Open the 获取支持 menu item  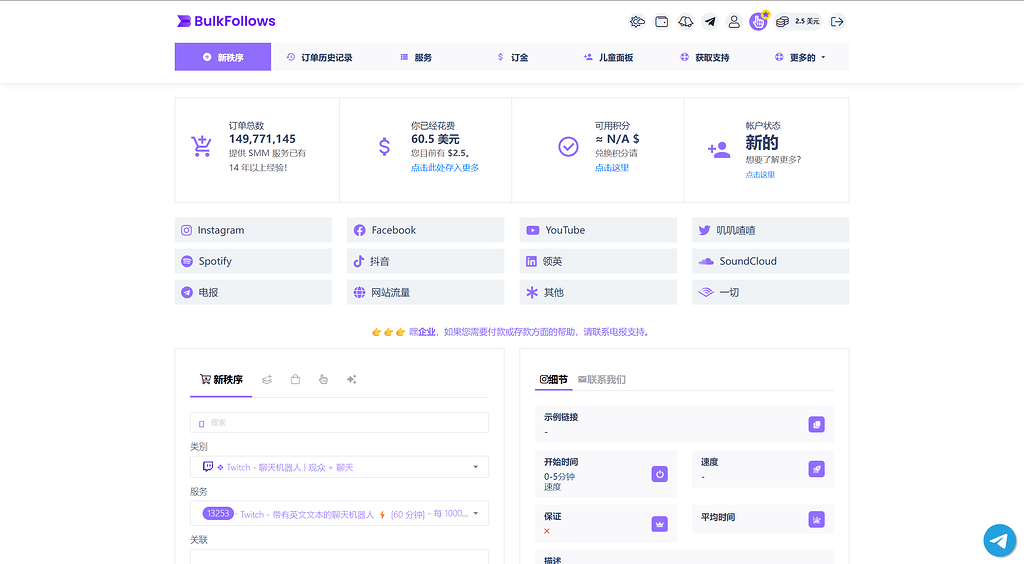[705, 57]
